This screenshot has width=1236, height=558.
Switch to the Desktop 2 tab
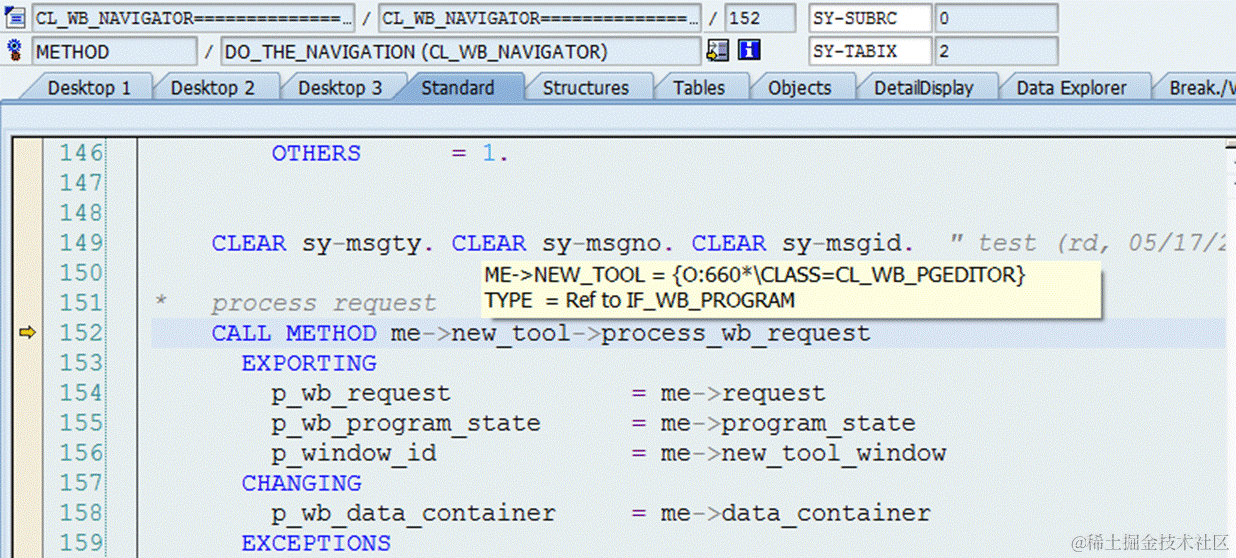point(212,88)
